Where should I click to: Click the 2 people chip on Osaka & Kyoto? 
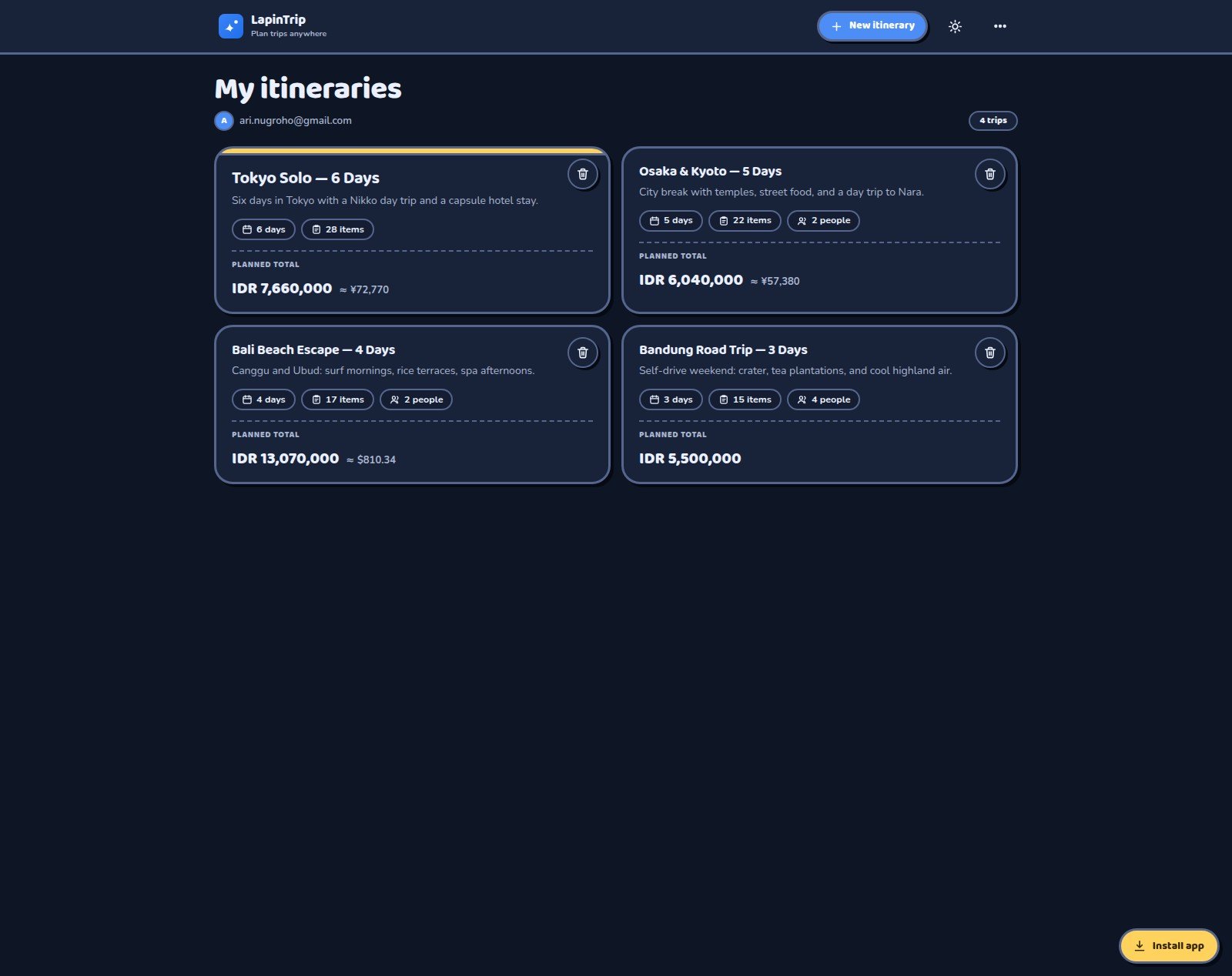(823, 221)
